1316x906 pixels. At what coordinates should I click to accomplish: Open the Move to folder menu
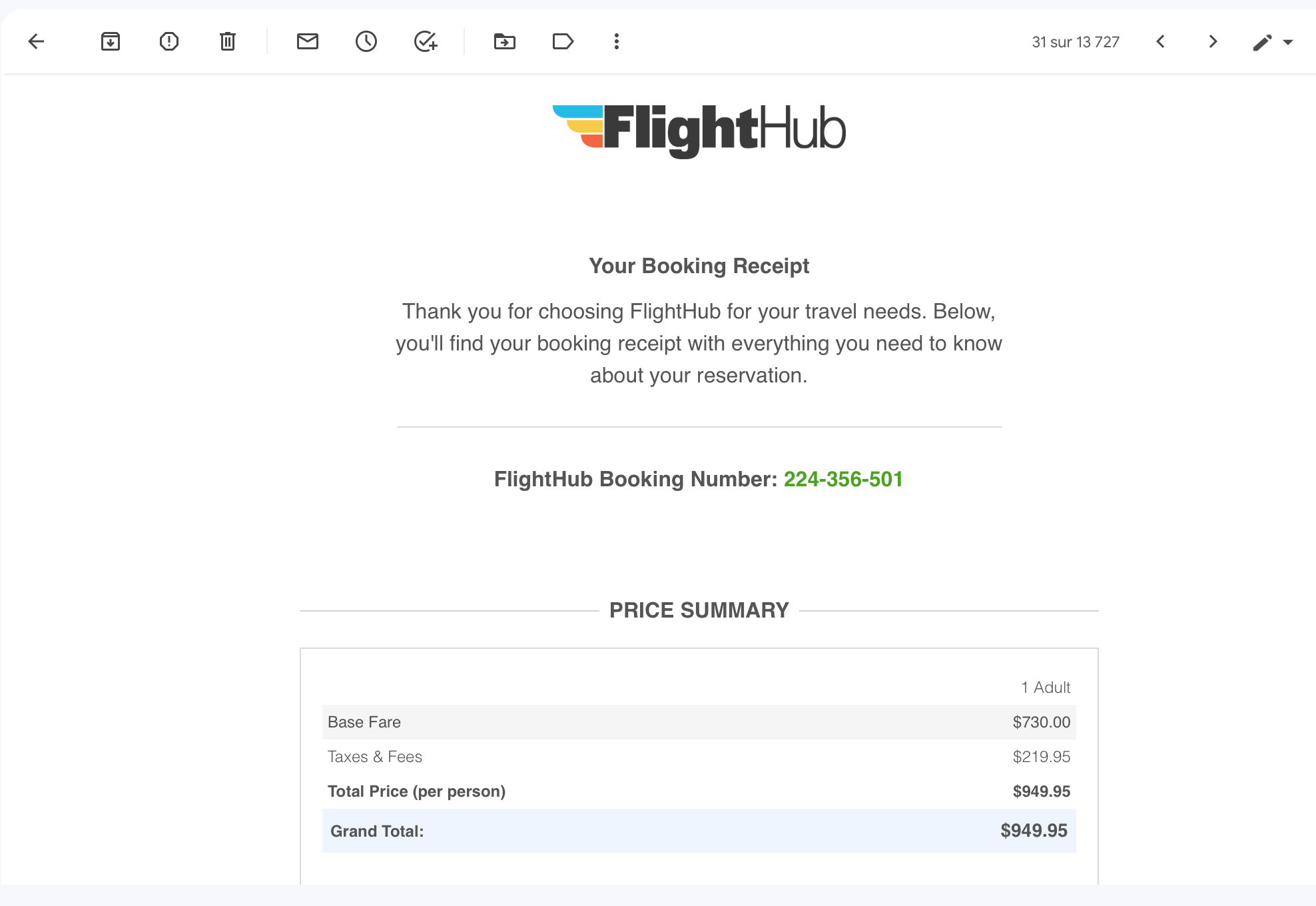point(505,42)
